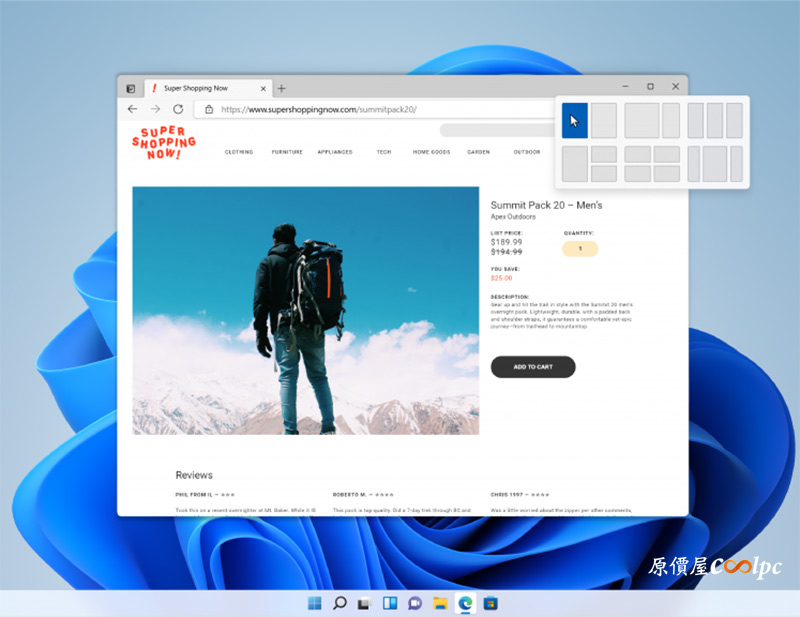
Task: Open File Explorer from taskbar
Action: [440, 603]
